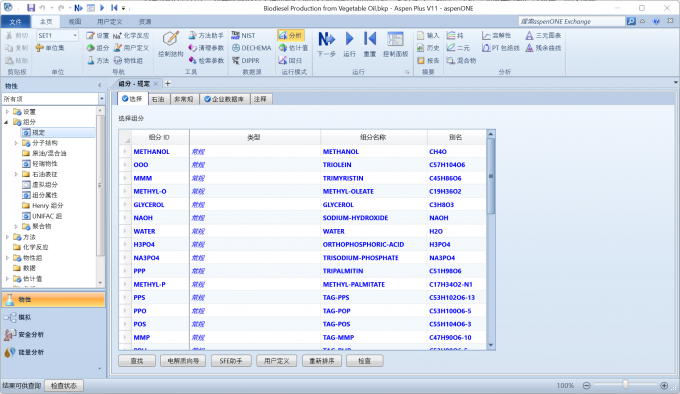Collapse the 组分 tree node
Viewport: 680px width, 394px height.
coord(7,122)
